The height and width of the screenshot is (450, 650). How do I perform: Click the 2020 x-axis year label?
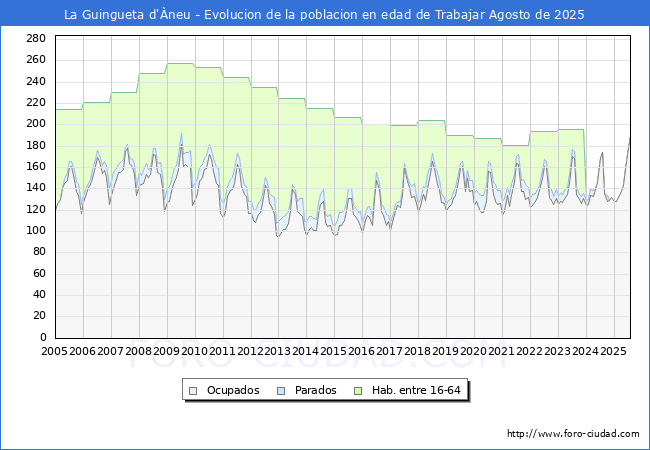[x=474, y=351]
